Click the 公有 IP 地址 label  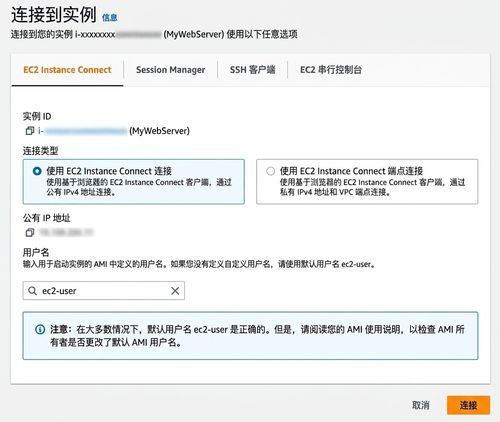tap(47, 218)
